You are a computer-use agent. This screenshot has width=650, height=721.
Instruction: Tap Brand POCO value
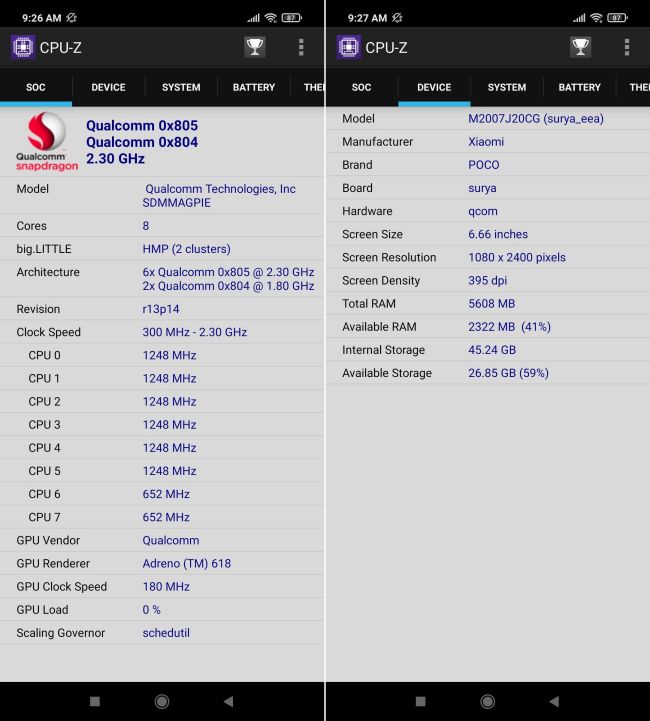(x=484, y=165)
